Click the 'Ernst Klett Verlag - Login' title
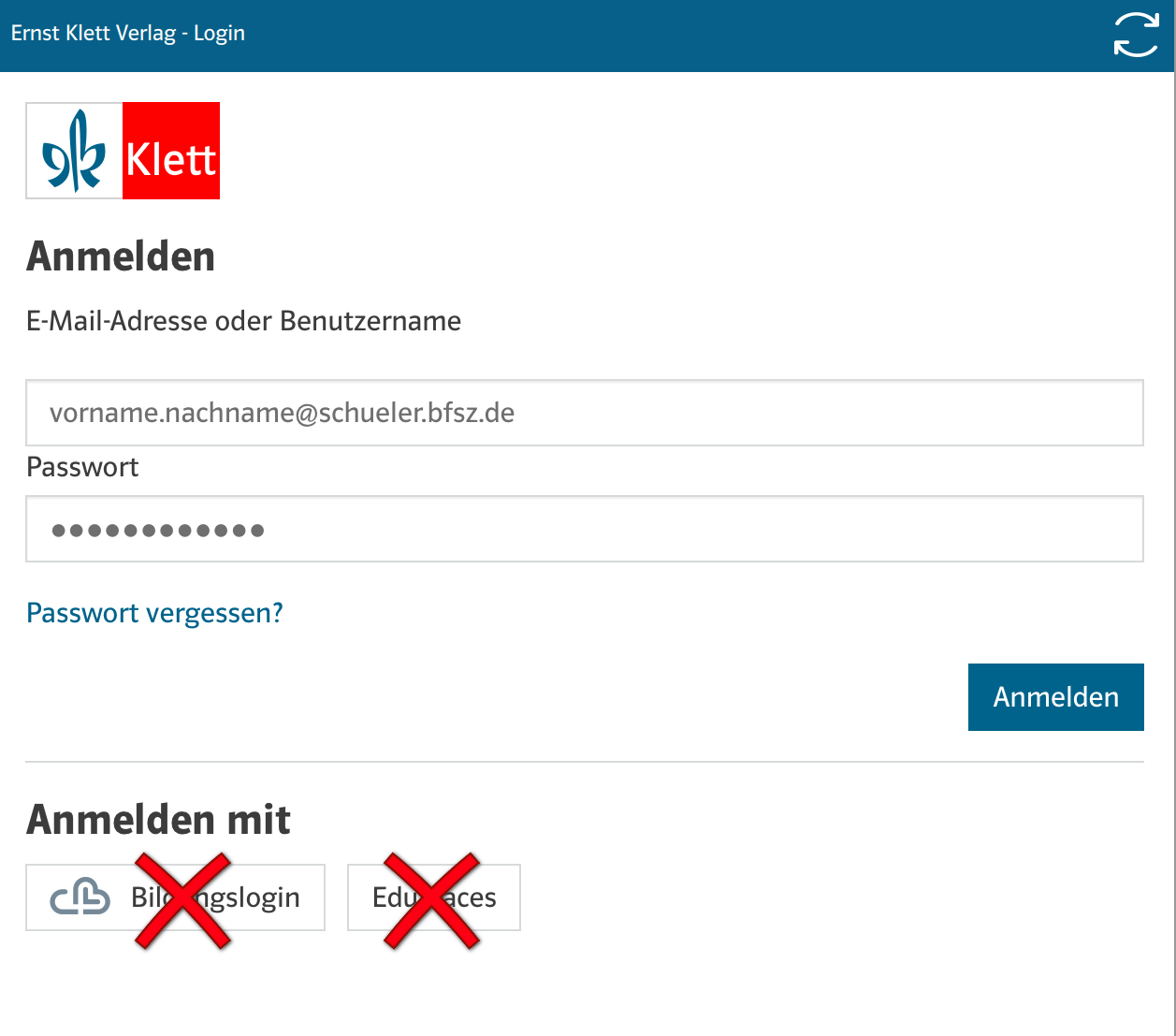1176x1036 pixels. pos(128,34)
